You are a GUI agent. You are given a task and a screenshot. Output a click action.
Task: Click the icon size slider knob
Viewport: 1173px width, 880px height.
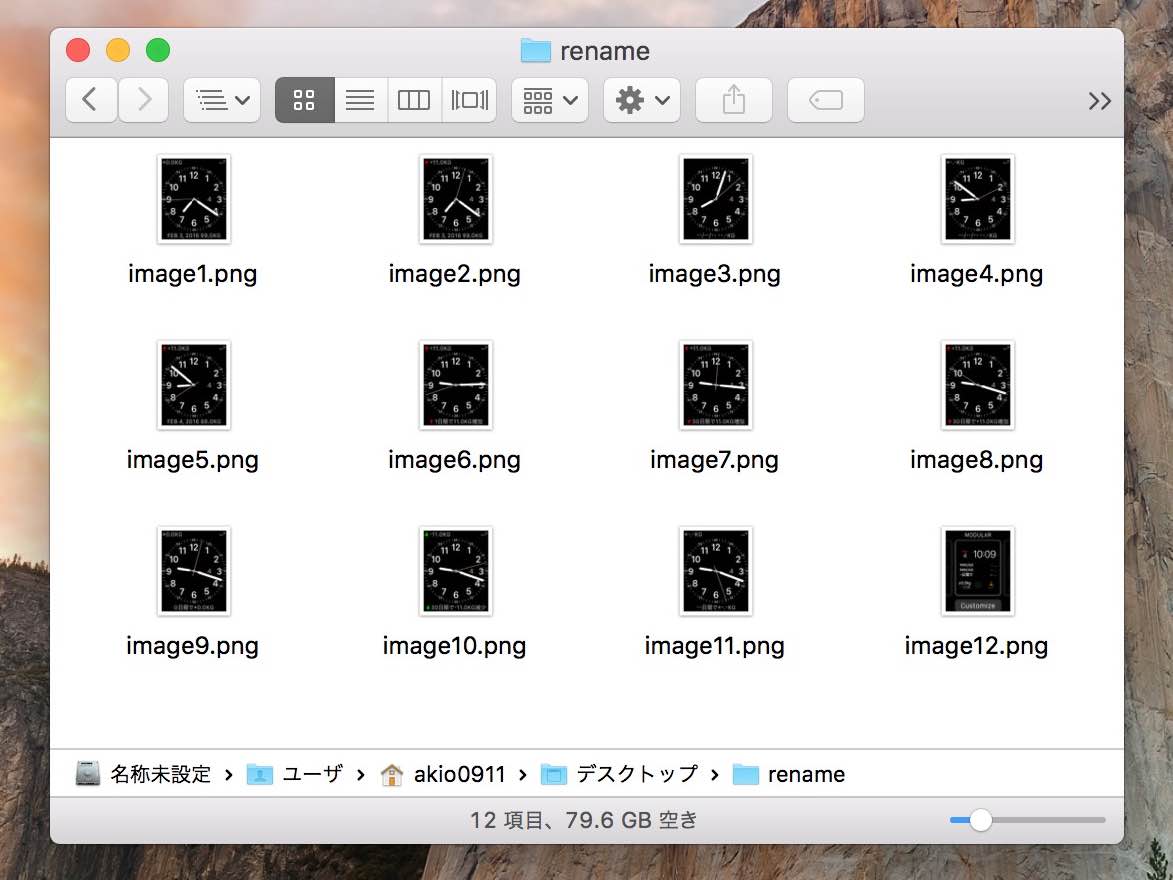pos(981,820)
